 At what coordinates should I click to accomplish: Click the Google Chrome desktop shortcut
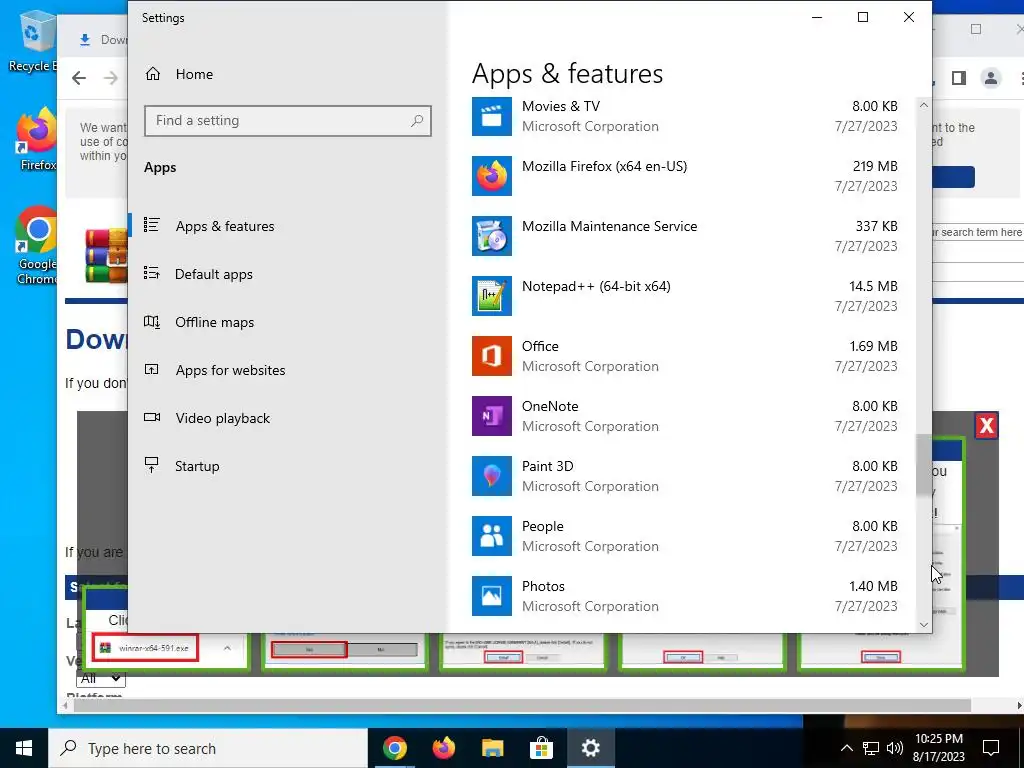pos(37,246)
